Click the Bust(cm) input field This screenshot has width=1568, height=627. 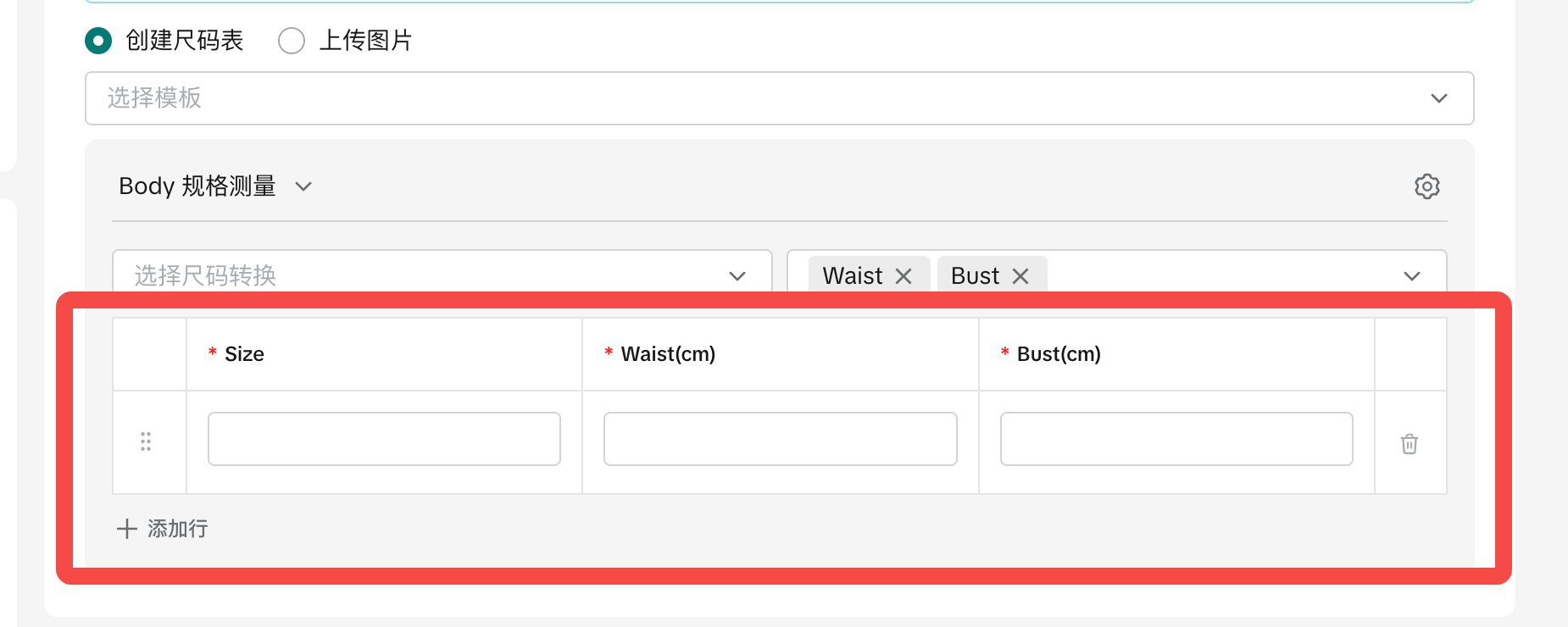point(1176,439)
